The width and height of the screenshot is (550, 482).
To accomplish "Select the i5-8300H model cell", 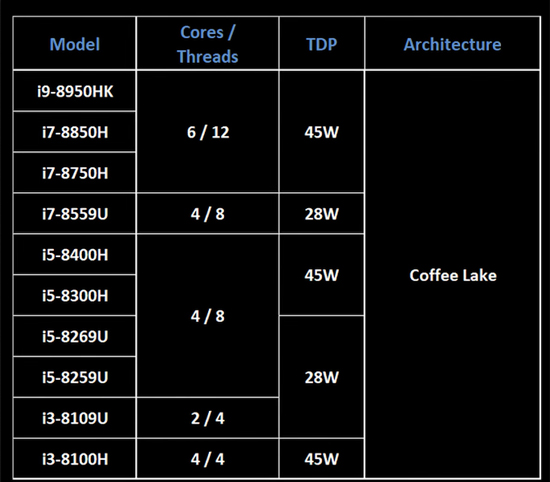I will click(x=74, y=295).
